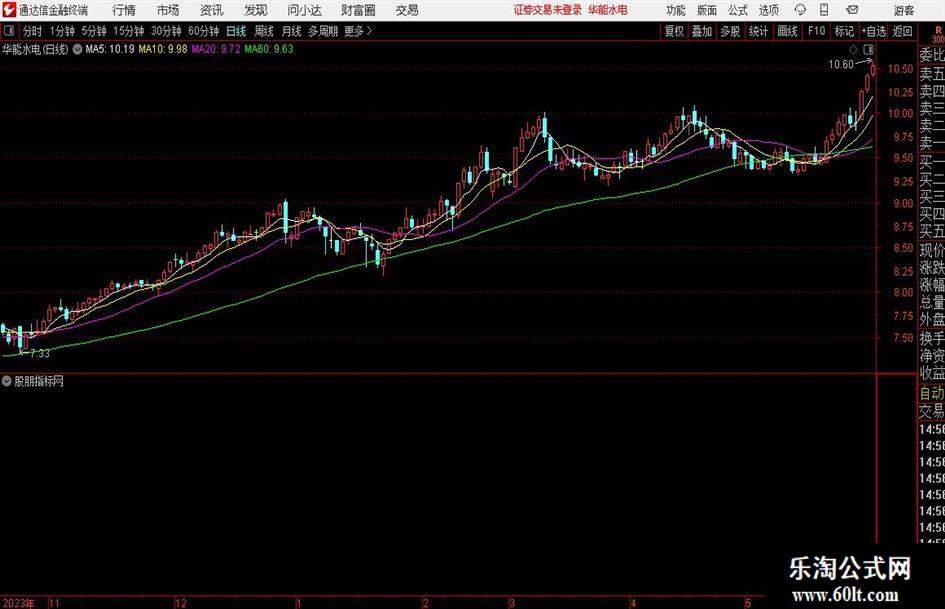This screenshot has height=609, width=945.
Task: Click the 复权 toolbar button
Action: [x=674, y=31]
